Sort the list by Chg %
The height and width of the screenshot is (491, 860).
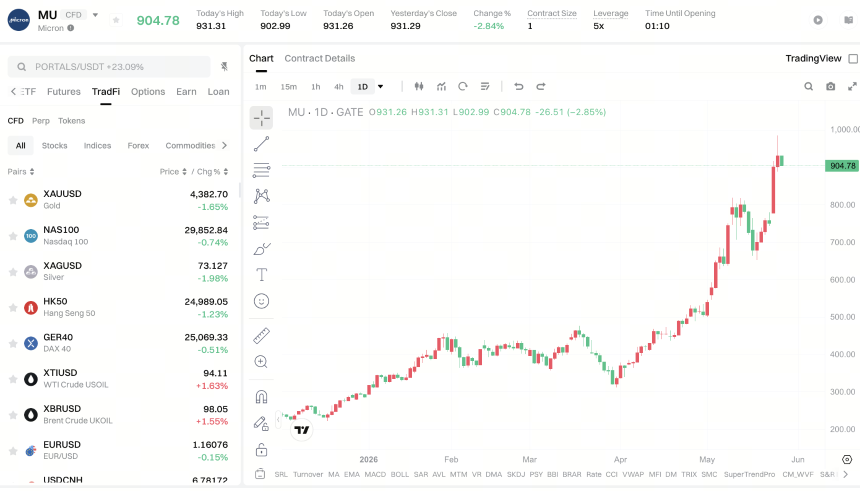coord(212,172)
